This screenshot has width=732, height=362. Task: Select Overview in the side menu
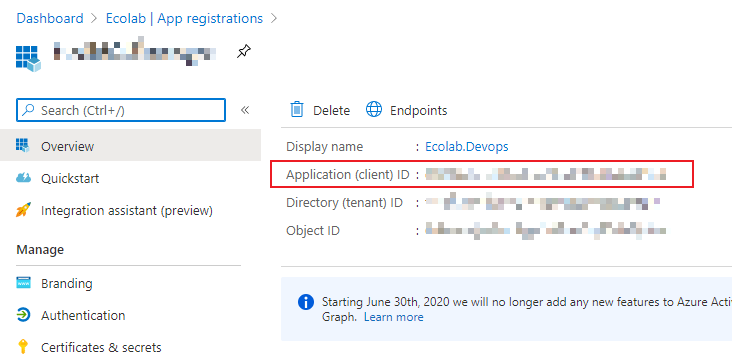pyautogui.click(x=130, y=146)
